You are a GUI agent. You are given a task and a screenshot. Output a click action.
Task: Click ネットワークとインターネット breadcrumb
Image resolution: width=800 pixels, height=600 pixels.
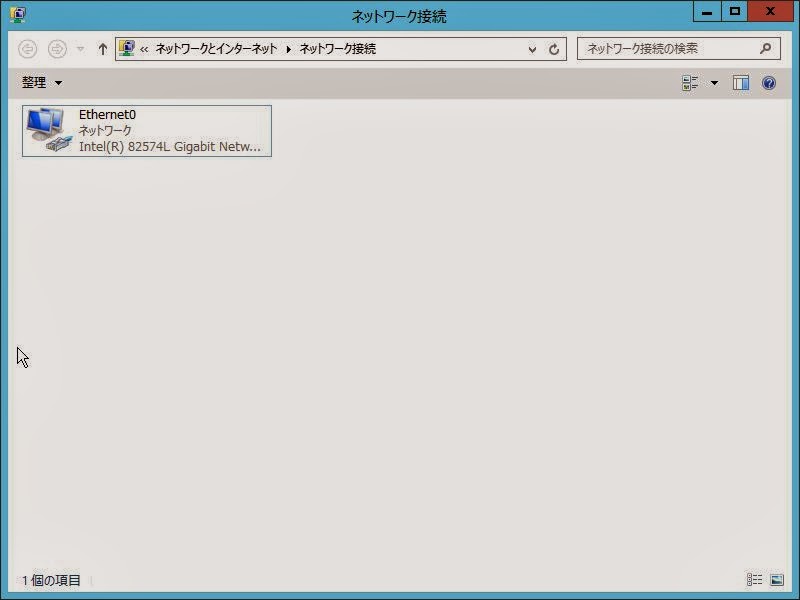point(216,49)
